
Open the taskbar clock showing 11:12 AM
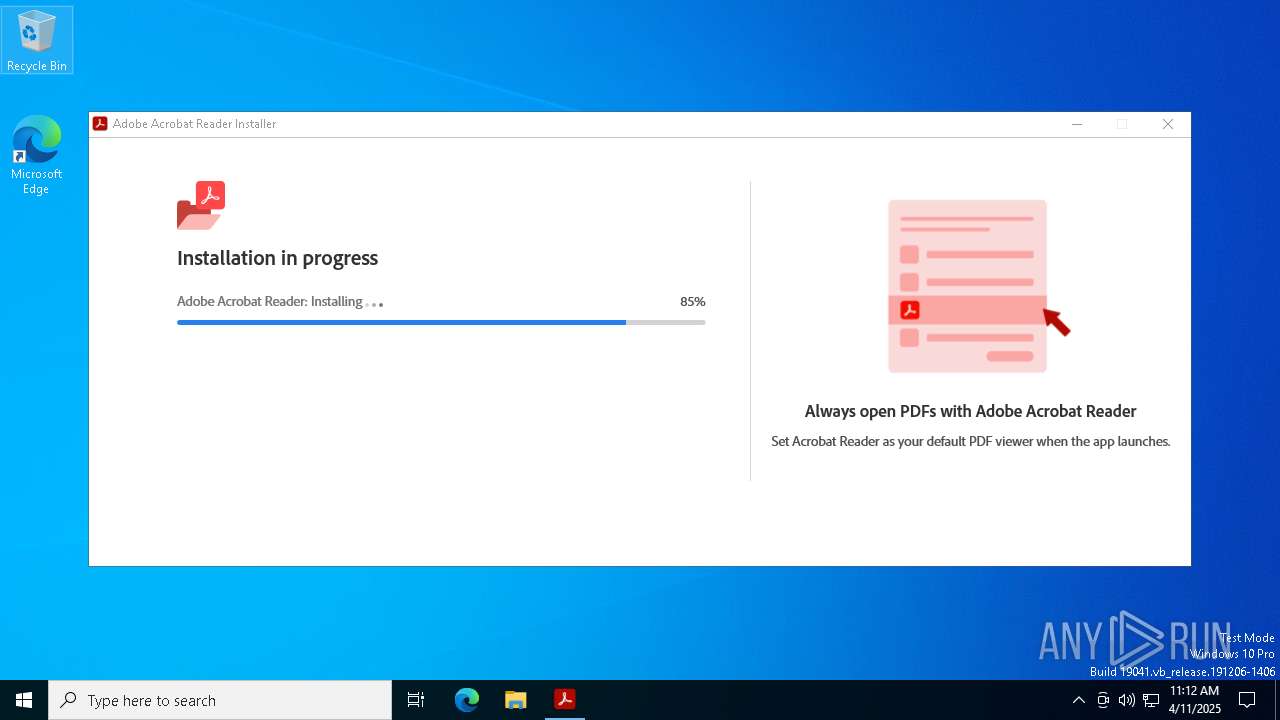(x=1195, y=700)
